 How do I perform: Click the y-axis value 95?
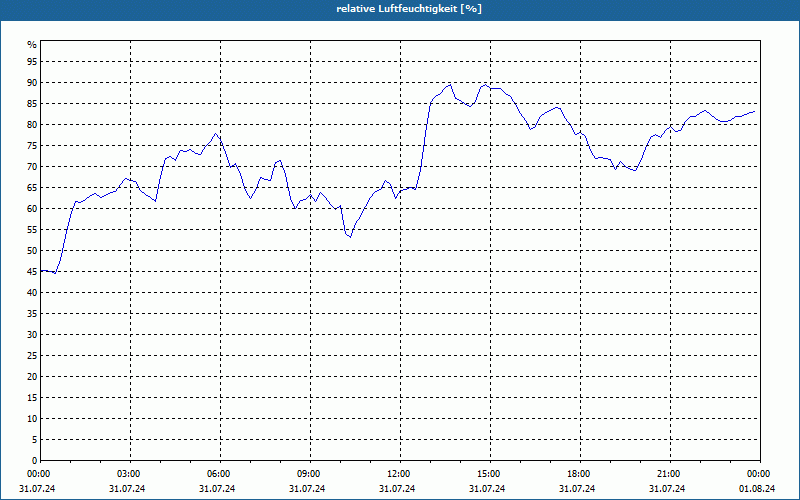coord(32,62)
